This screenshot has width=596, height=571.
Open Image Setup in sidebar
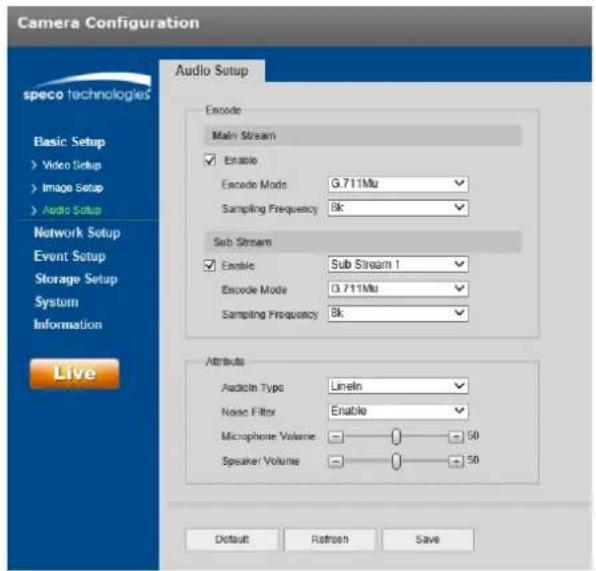tap(72, 188)
